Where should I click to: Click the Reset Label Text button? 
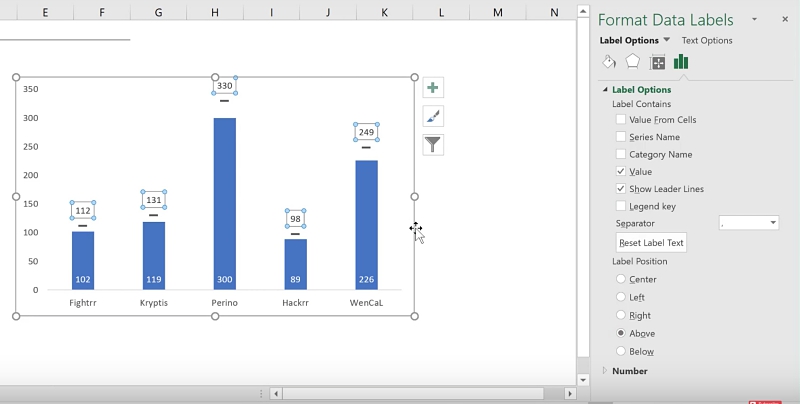pyautogui.click(x=651, y=243)
